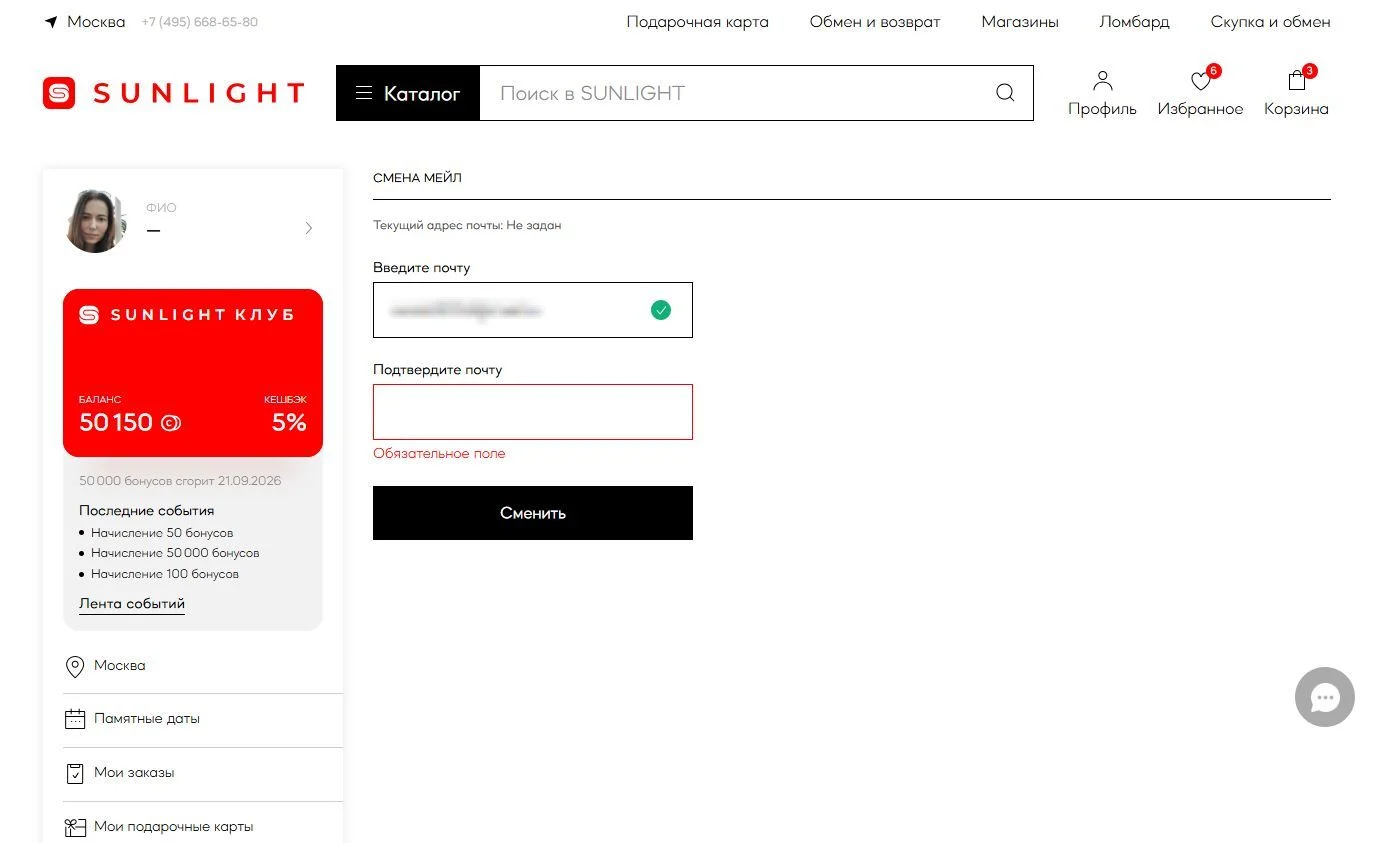Image resolution: width=1375 pixels, height=843 pixels.
Task: Open Мои подарочные карты in sidebar
Action: [x=174, y=827]
